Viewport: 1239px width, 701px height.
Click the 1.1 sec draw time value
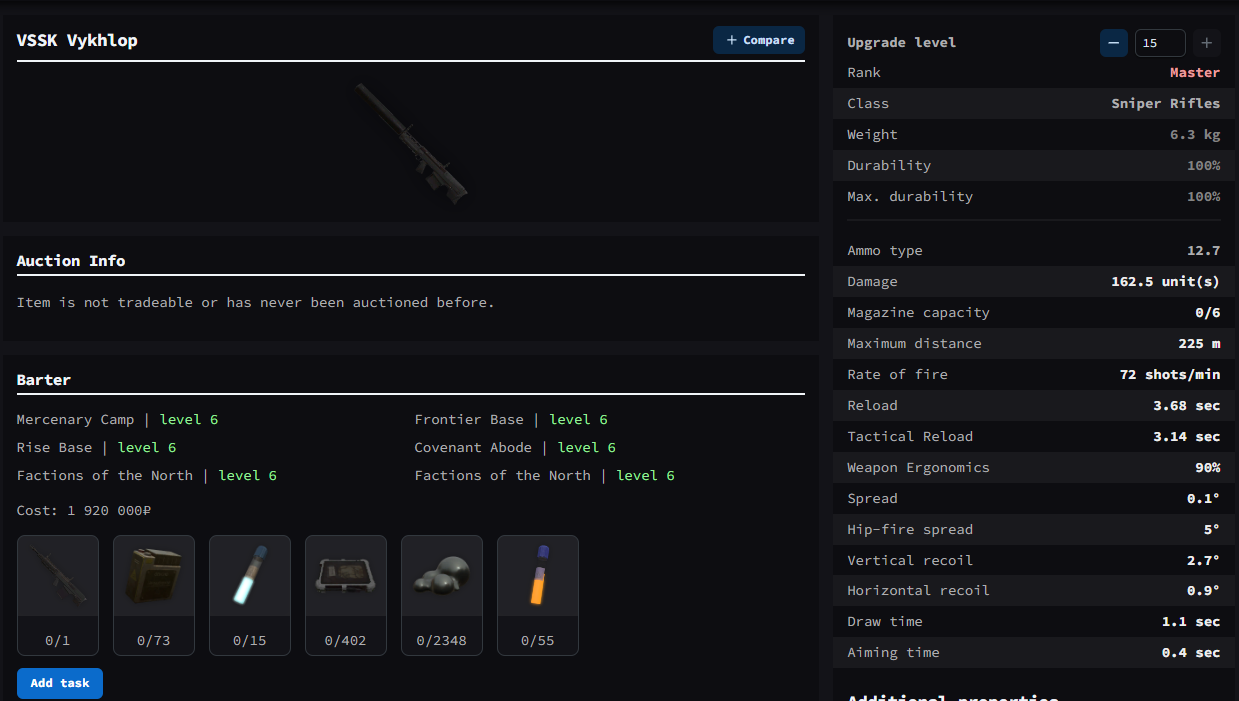(1191, 622)
